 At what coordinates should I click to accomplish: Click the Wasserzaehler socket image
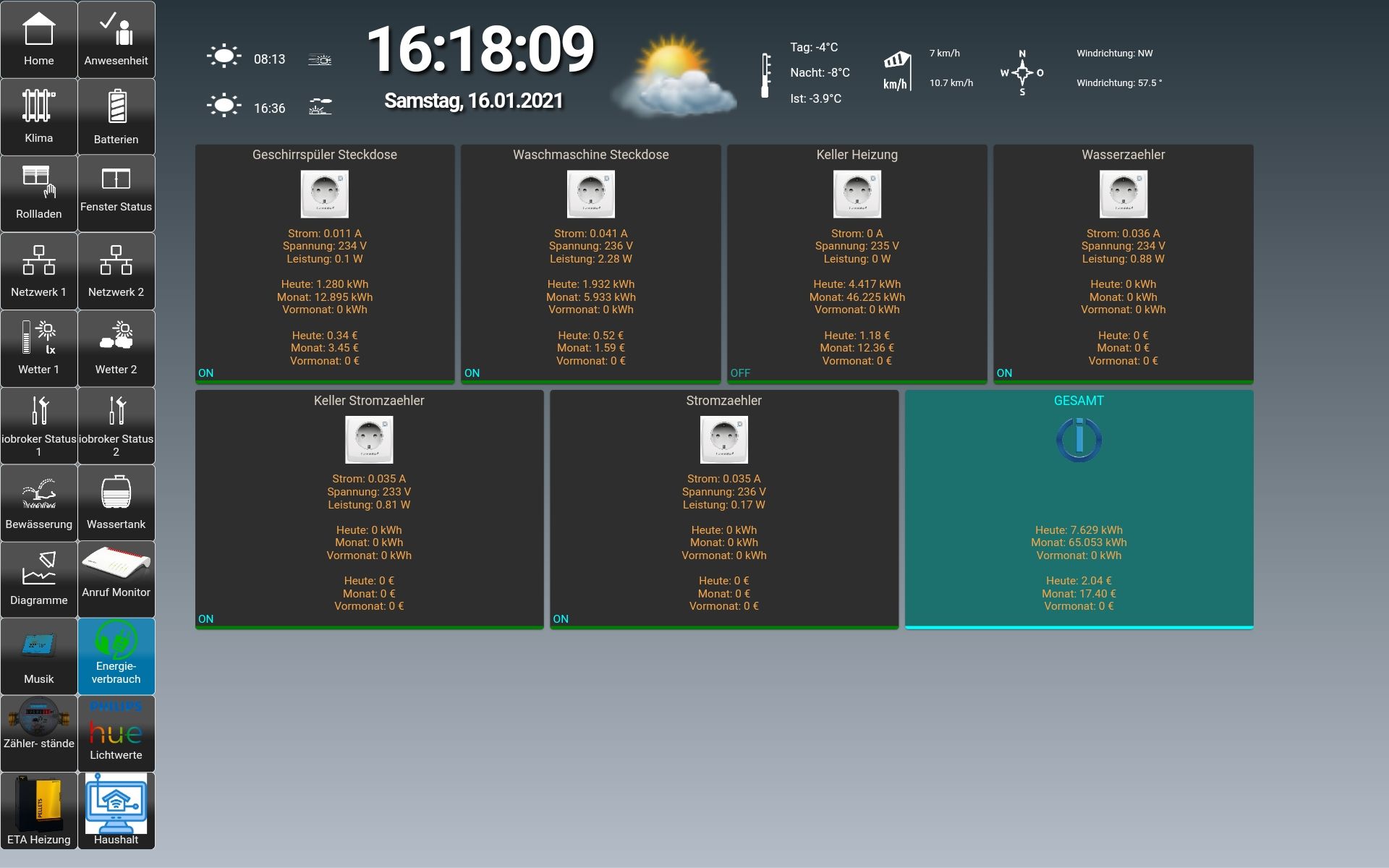coord(1123,194)
